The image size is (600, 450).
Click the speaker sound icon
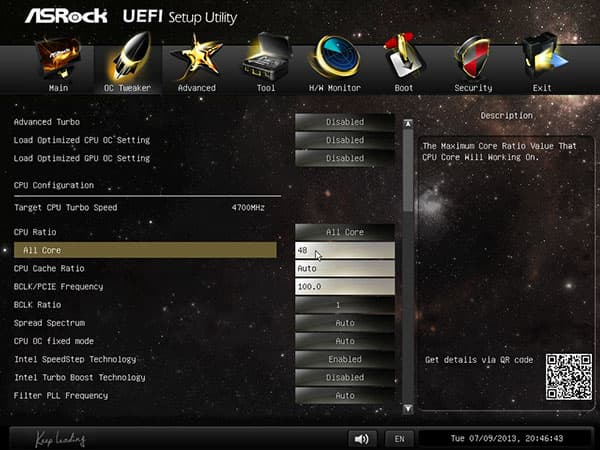(362, 439)
